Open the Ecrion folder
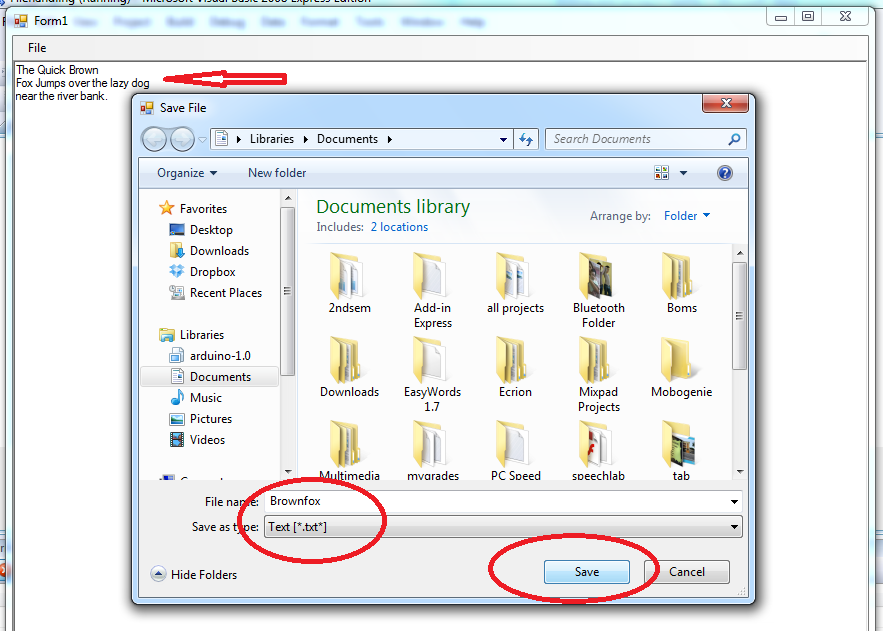This screenshot has height=631, width=883. [515, 367]
